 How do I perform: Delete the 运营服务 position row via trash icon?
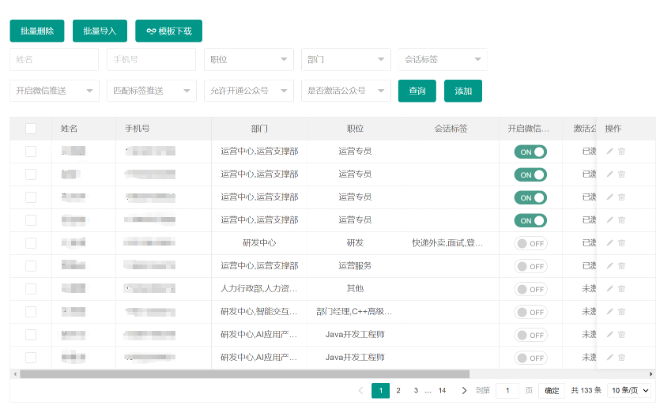point(622,266)
